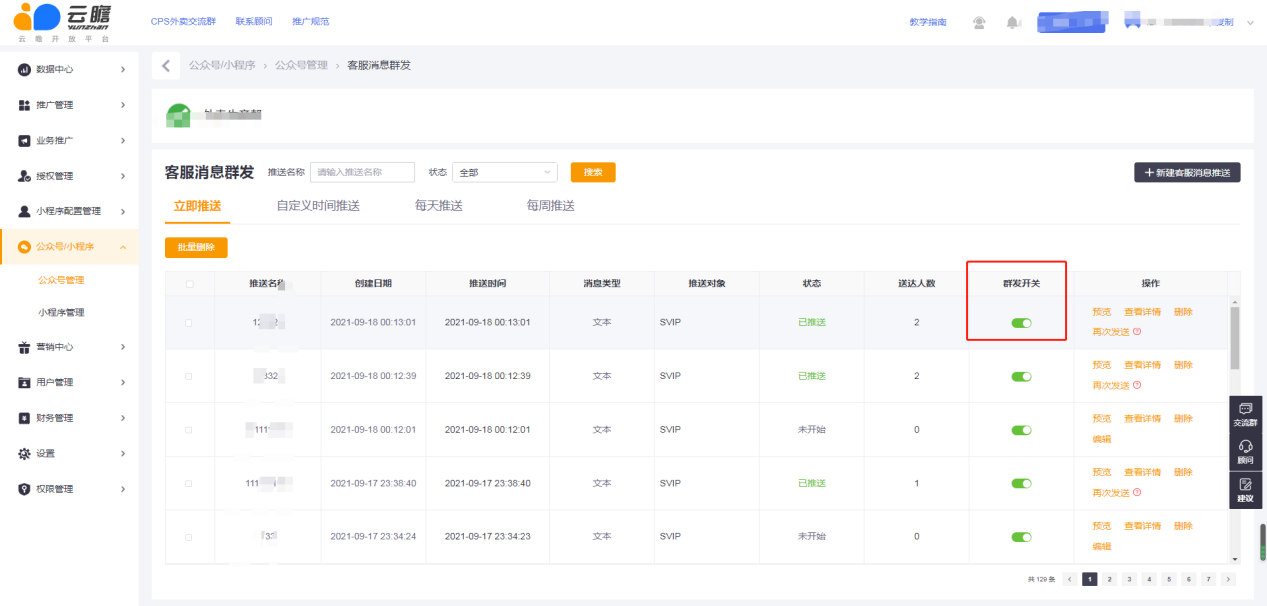Click the scrollbar down arrow of the table
The width and height of the screenshot is (1267, 606).
pyautogui.click(x=1234, y=559)
